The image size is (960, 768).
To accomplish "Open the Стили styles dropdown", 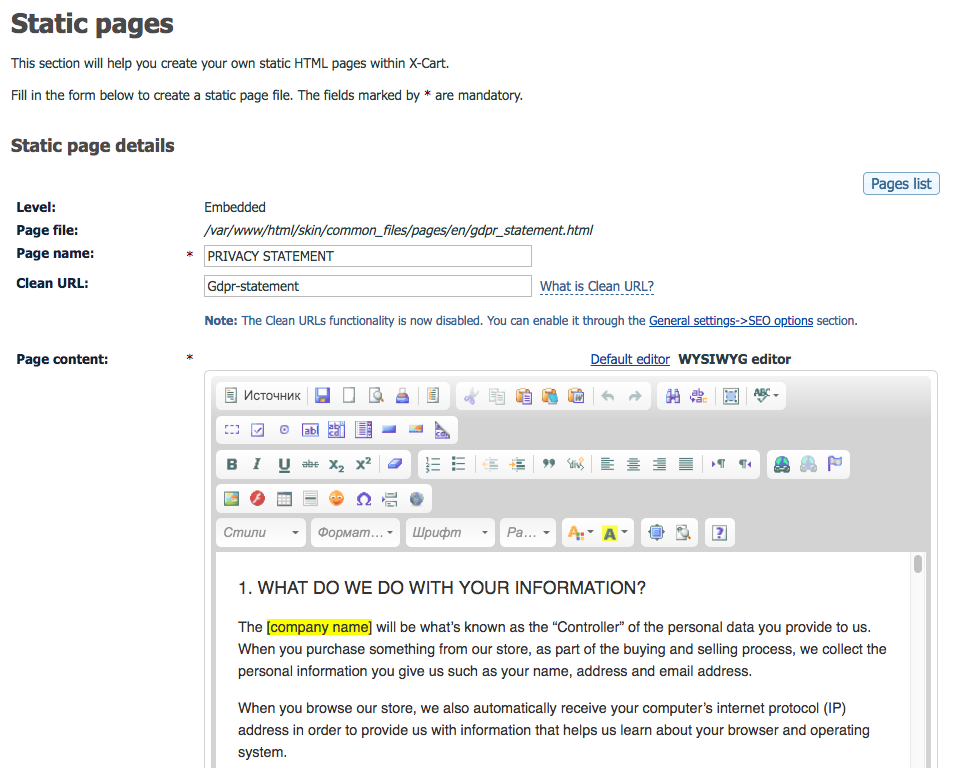I will coord(261,533).
